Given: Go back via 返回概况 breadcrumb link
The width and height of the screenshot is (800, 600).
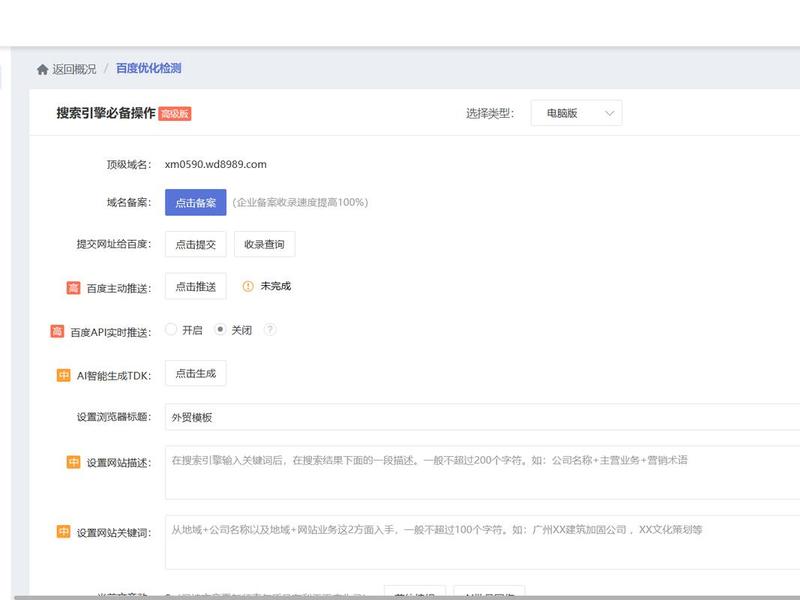Looking at the screenshot, I should (74, 69).
